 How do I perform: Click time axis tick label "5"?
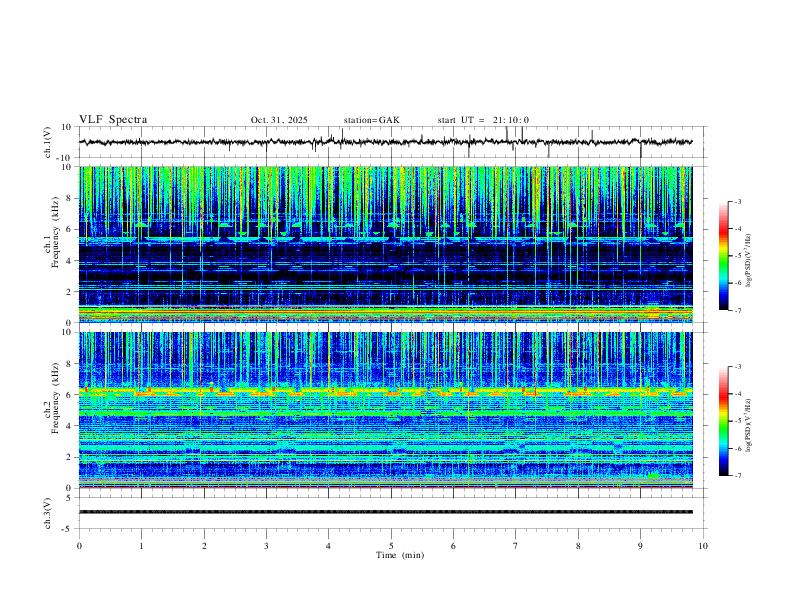click(391, 546)
